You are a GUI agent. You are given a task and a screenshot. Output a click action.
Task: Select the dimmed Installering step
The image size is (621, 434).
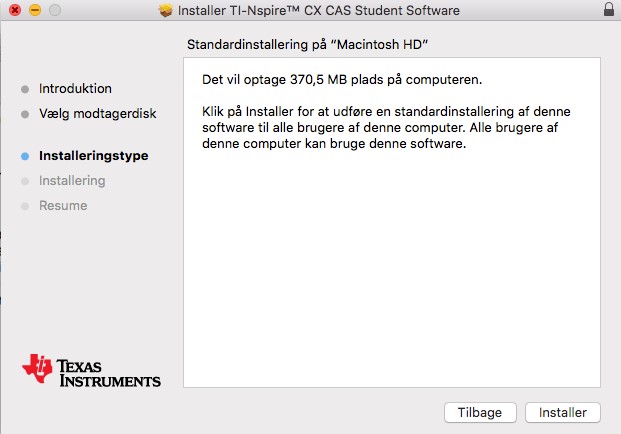pos(72,181)
